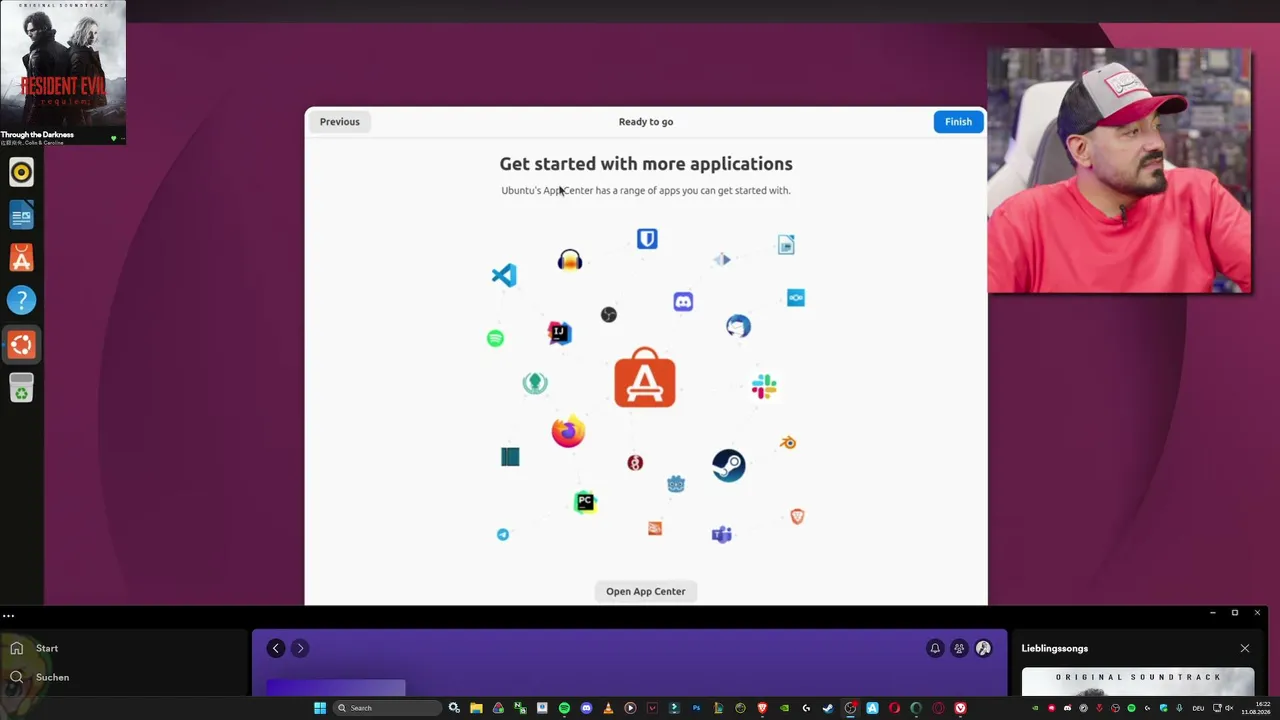Open Vivaldi browser from the taskbar
Image resolution: width=1280 pixels, height=720 pixels.
coord(960,708)
